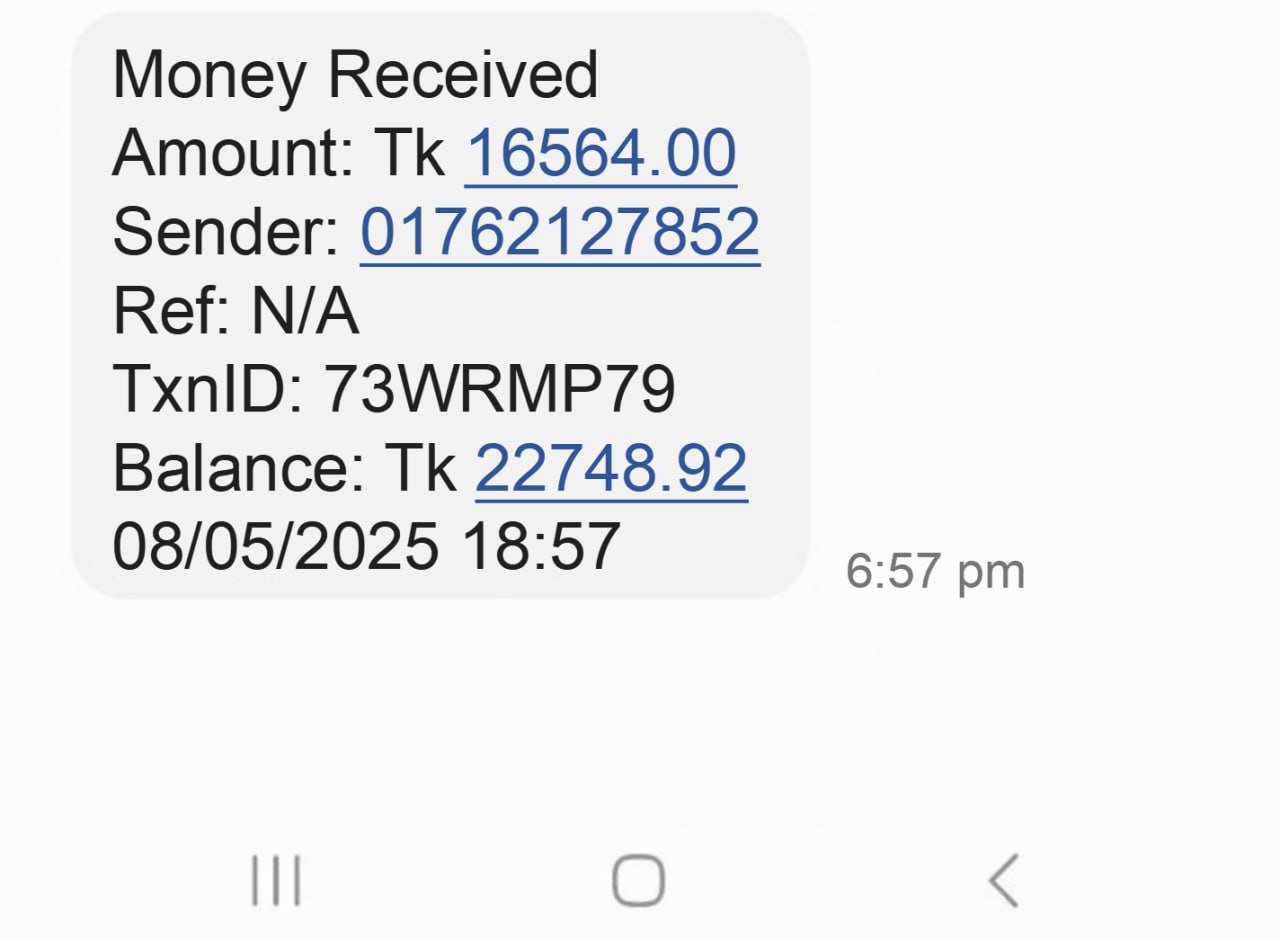Click the 18:57 time inside the message
Viewport: 1280px width, 941px height.
[541, 546]
